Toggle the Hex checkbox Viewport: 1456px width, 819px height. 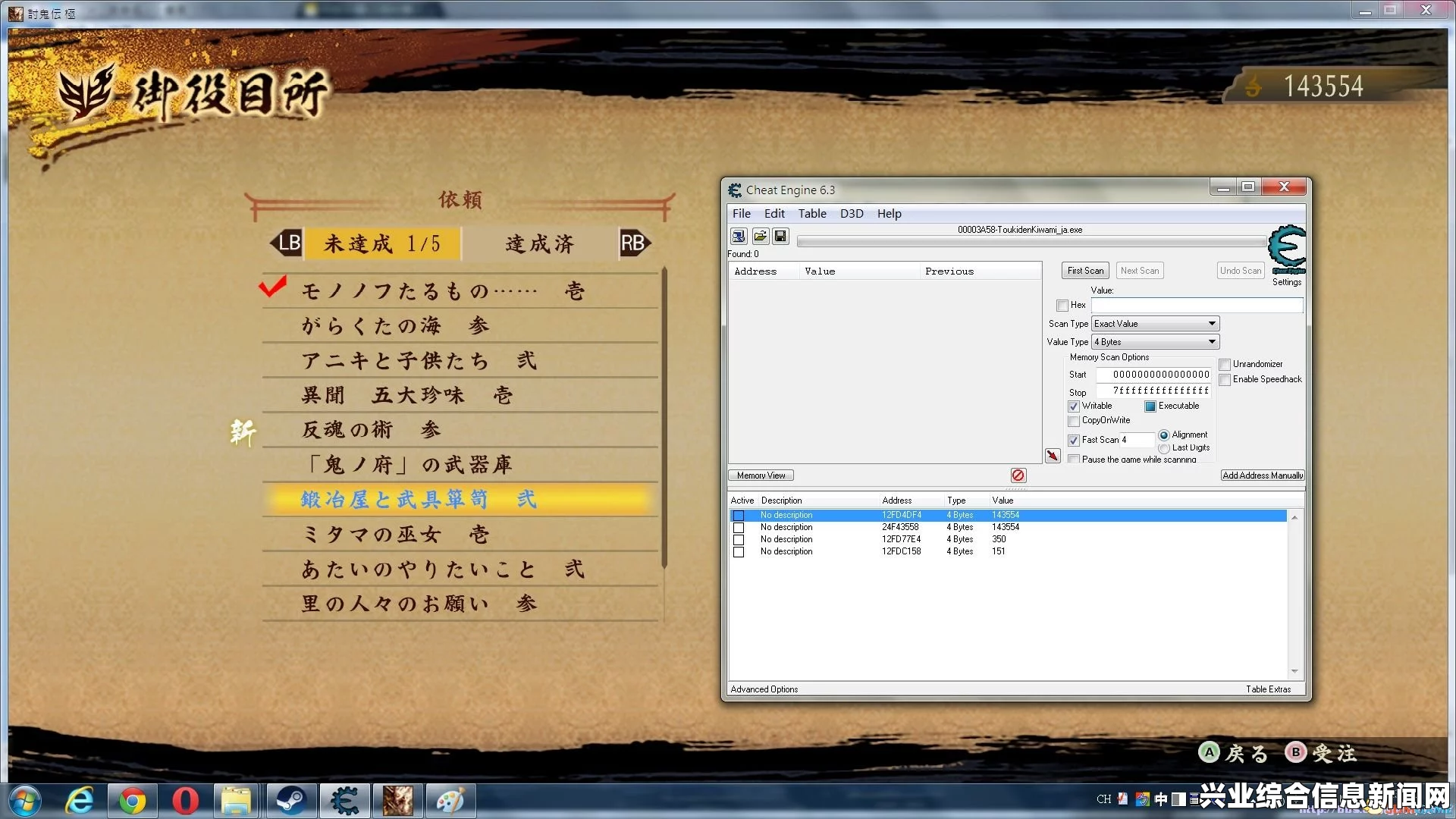pos(1062,306)
